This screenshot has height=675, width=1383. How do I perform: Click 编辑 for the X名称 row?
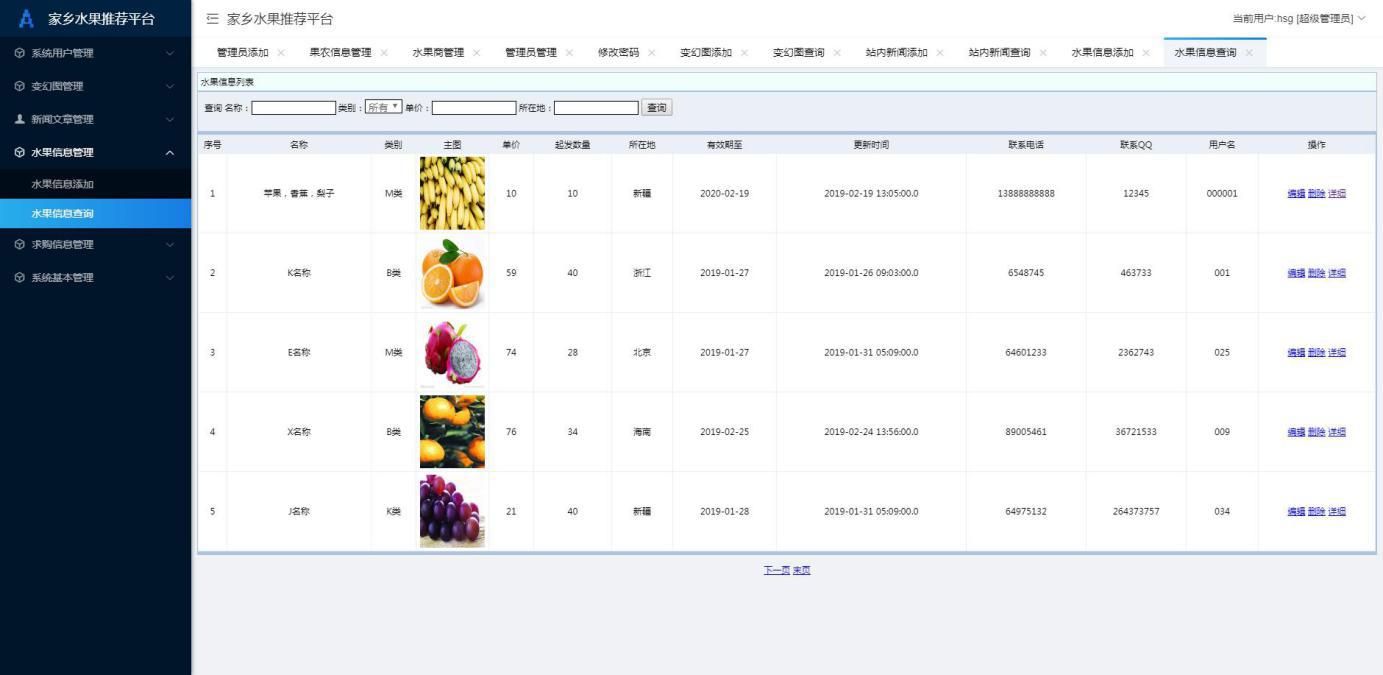[x=1296, y=432]
